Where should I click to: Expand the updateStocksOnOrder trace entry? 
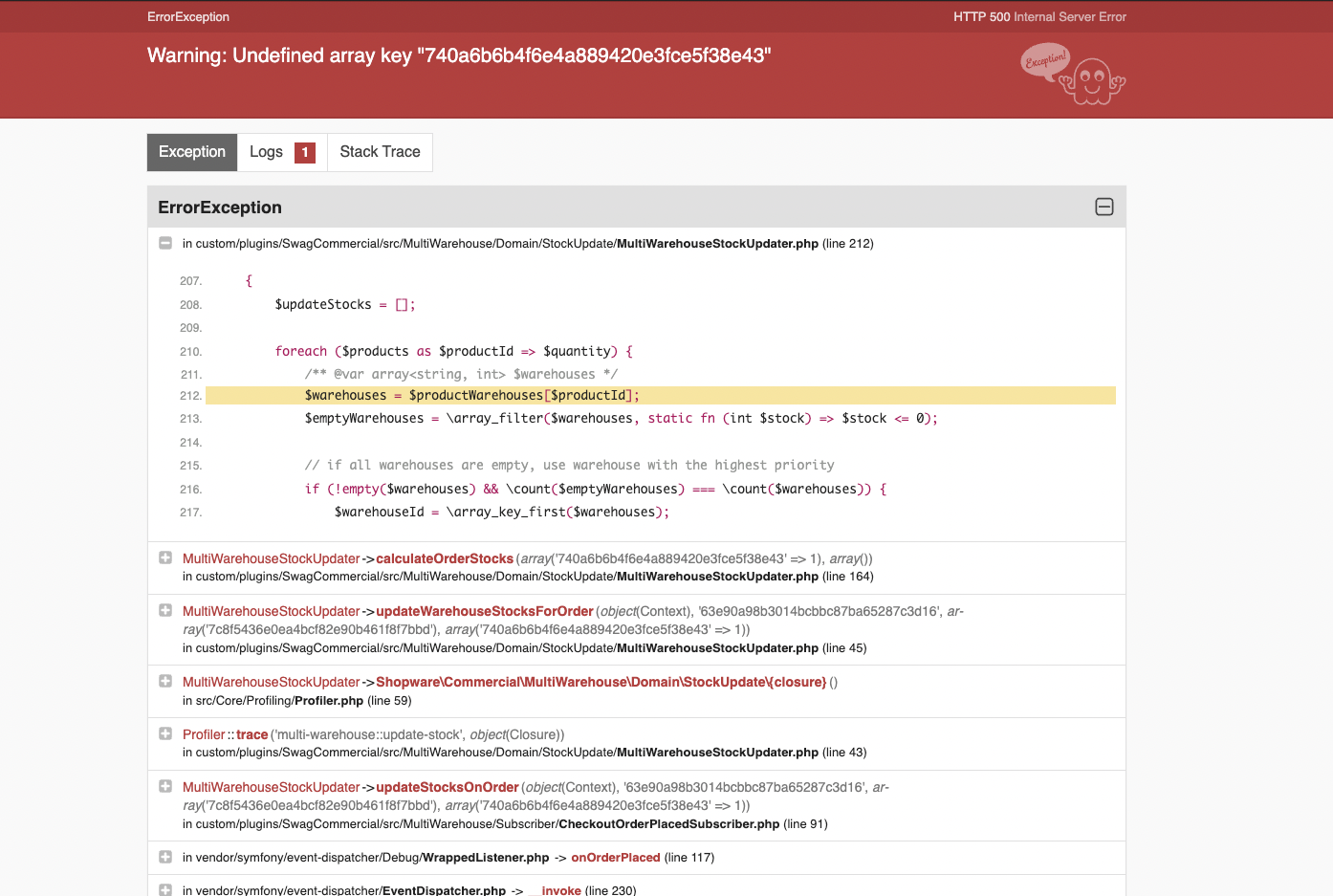point(165,787)
